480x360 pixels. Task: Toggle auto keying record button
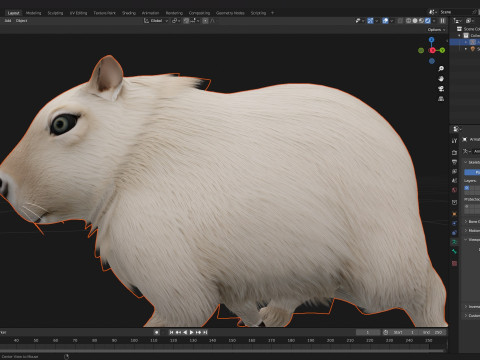click(x=156, y=332)
